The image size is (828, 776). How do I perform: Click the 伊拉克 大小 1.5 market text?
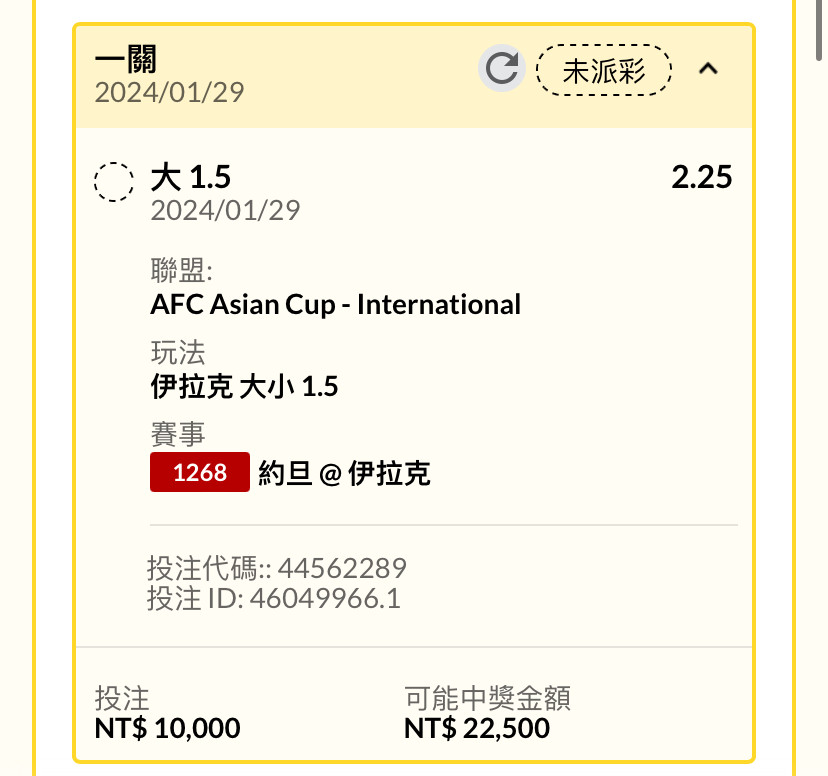[244, 386]
